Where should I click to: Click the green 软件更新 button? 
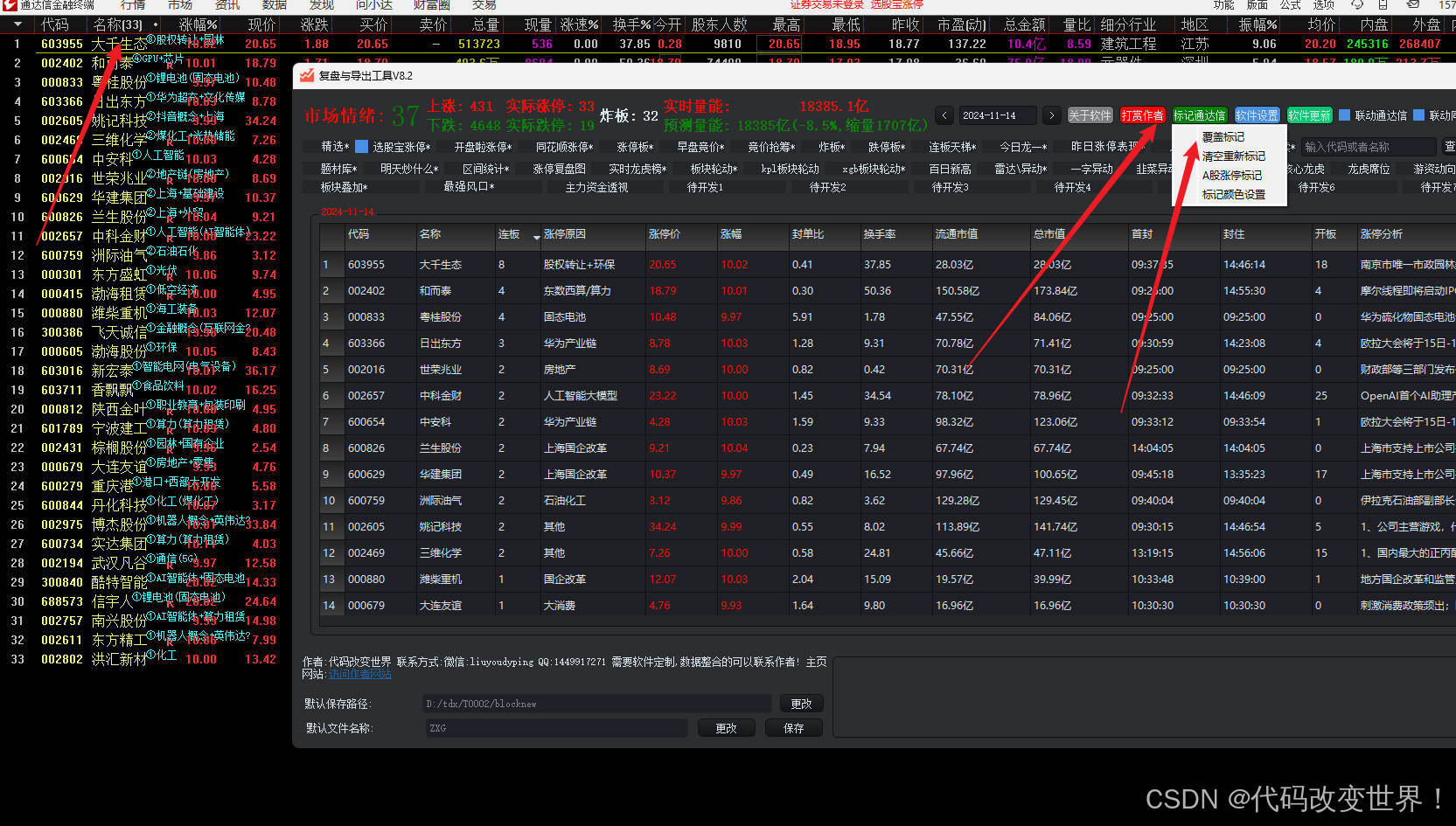pos(1309,115)
